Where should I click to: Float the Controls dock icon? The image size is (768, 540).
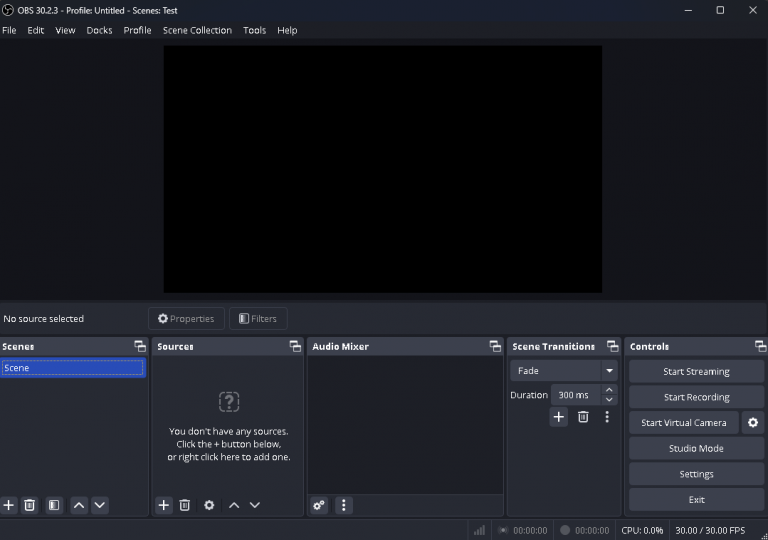point(760,346)
